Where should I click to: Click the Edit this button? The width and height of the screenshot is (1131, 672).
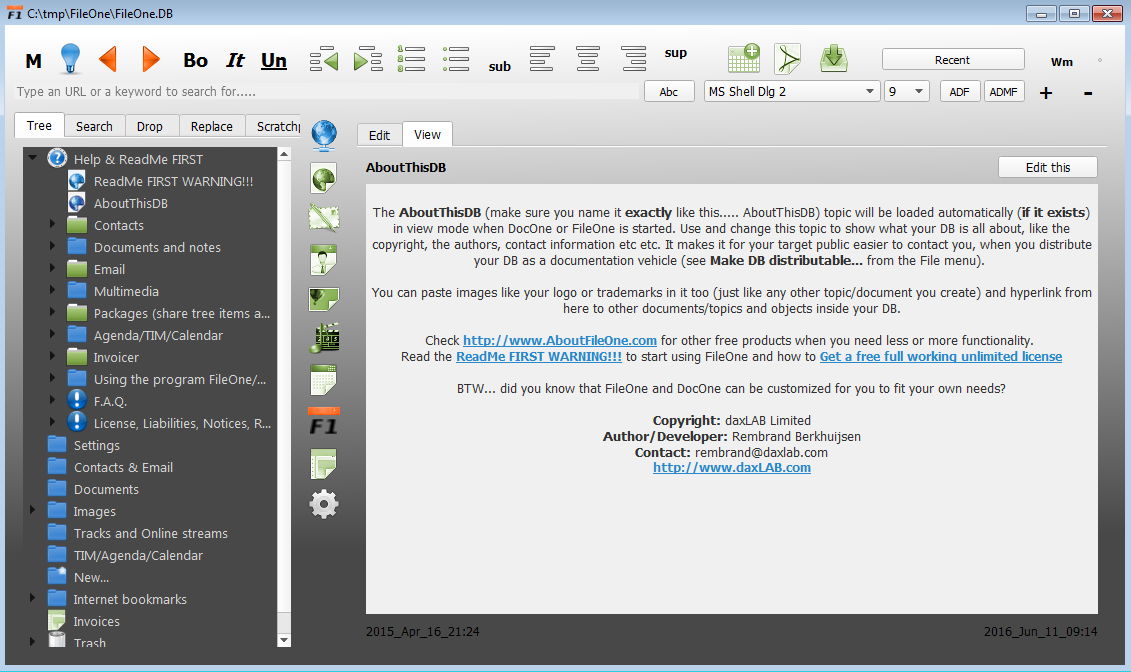pos(1047,167)
